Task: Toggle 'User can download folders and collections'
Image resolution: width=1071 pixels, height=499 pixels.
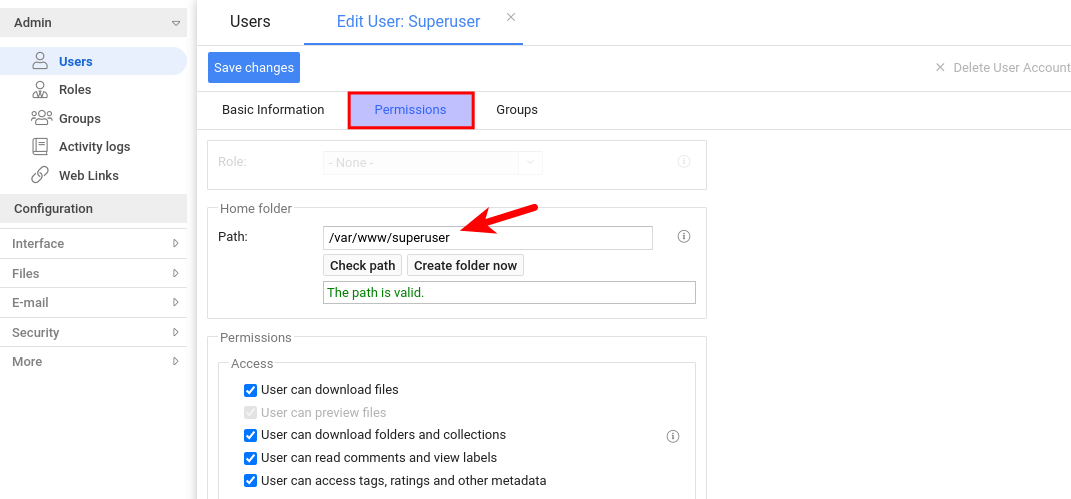Action: pyautogui.click(x=251, y=435)
